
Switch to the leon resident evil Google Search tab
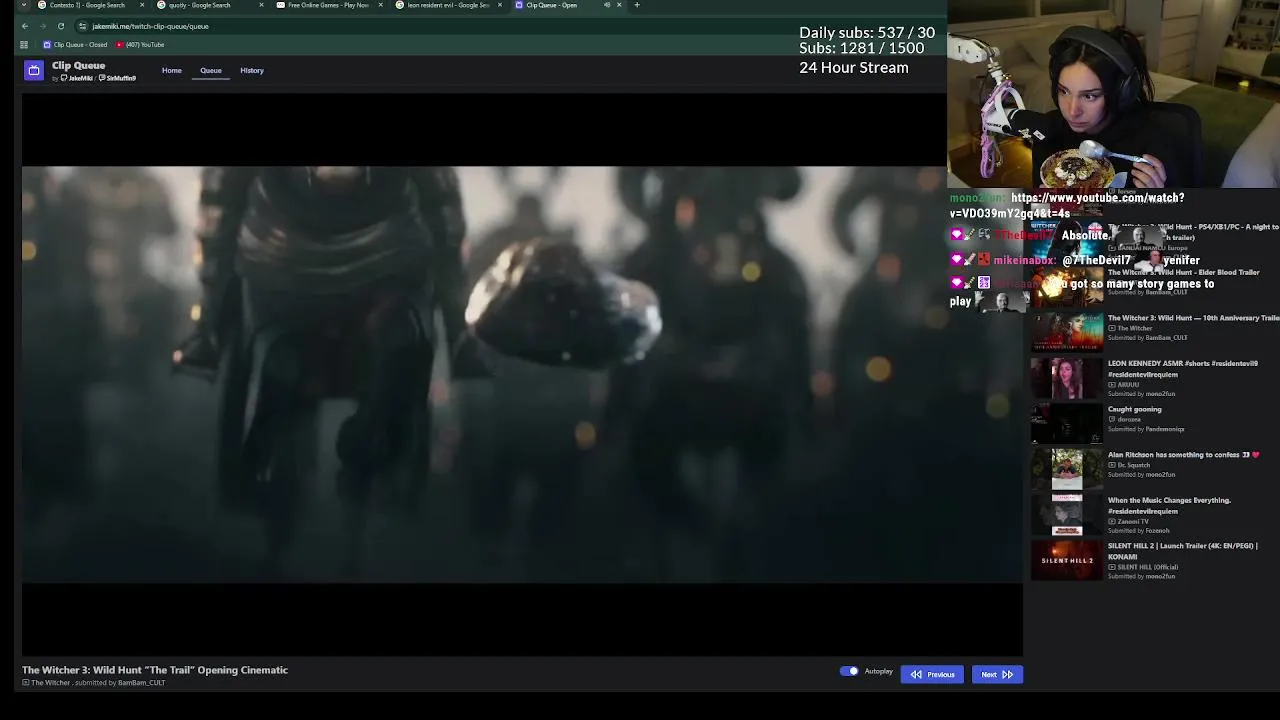[x=447, y=5]
